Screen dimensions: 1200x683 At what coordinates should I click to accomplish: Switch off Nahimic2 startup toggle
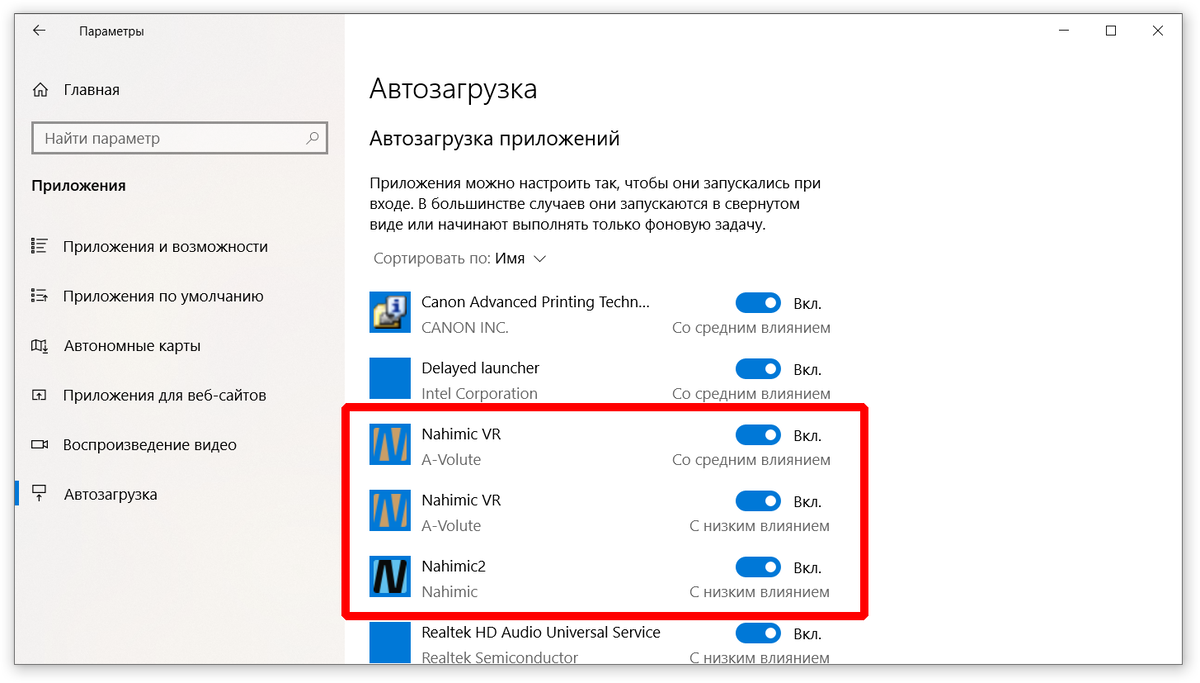[758, 567]
